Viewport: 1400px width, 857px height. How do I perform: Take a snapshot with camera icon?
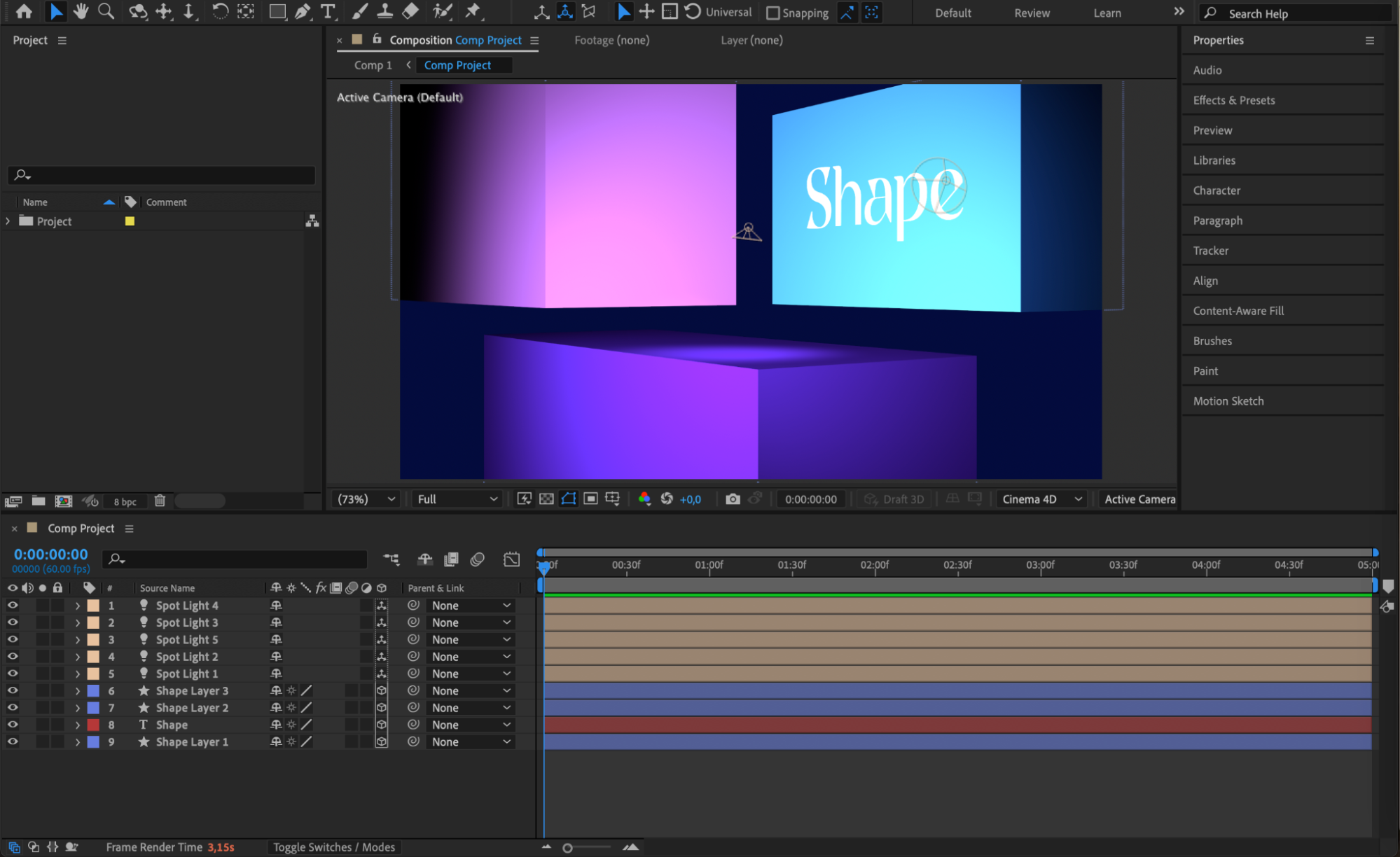tap(733, 499)
